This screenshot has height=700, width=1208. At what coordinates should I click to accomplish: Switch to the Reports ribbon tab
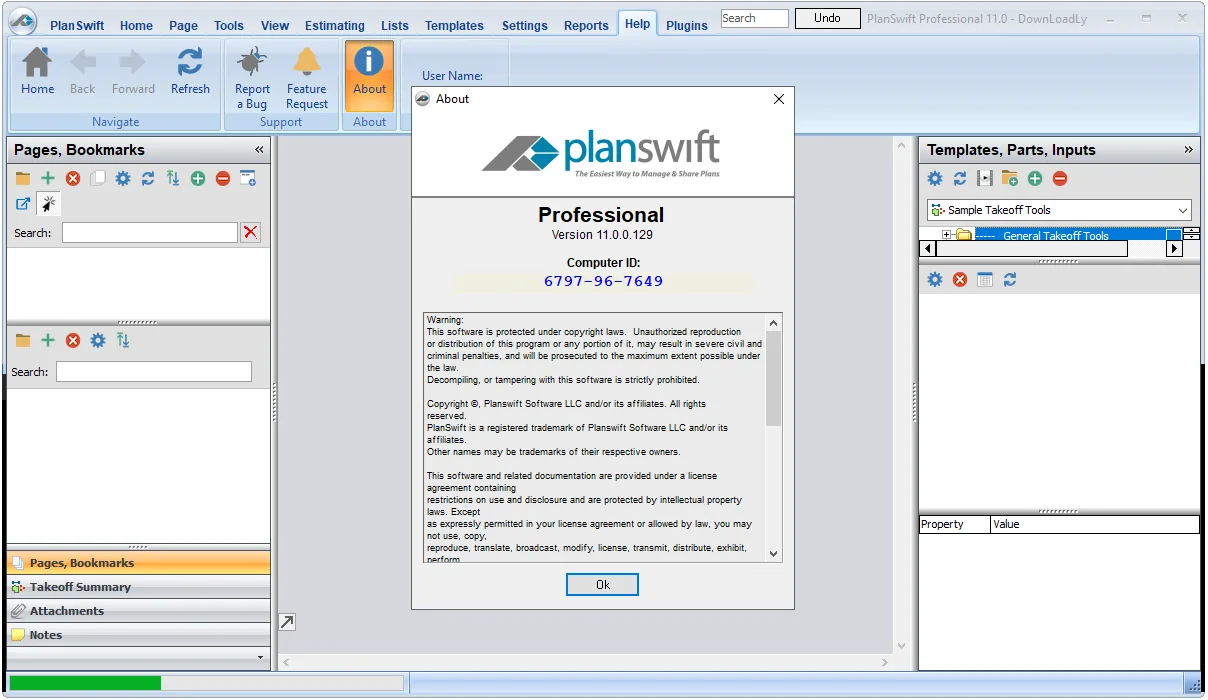[586, 26]
